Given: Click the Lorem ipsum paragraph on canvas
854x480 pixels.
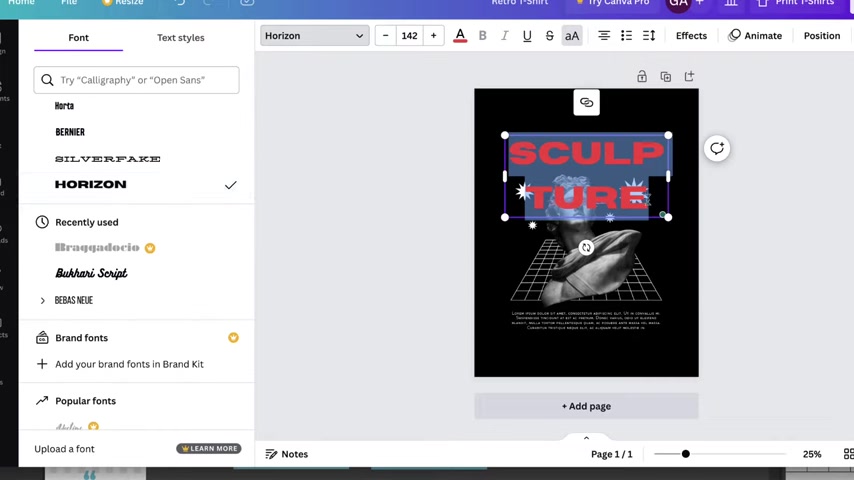Looking at the screenshot, I should 586,320.
